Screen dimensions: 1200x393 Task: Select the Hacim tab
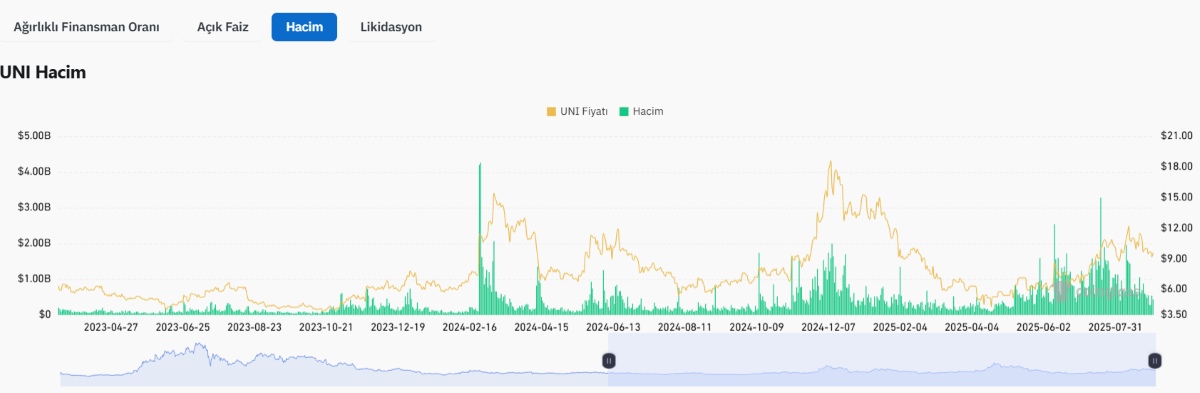(304, 27)
